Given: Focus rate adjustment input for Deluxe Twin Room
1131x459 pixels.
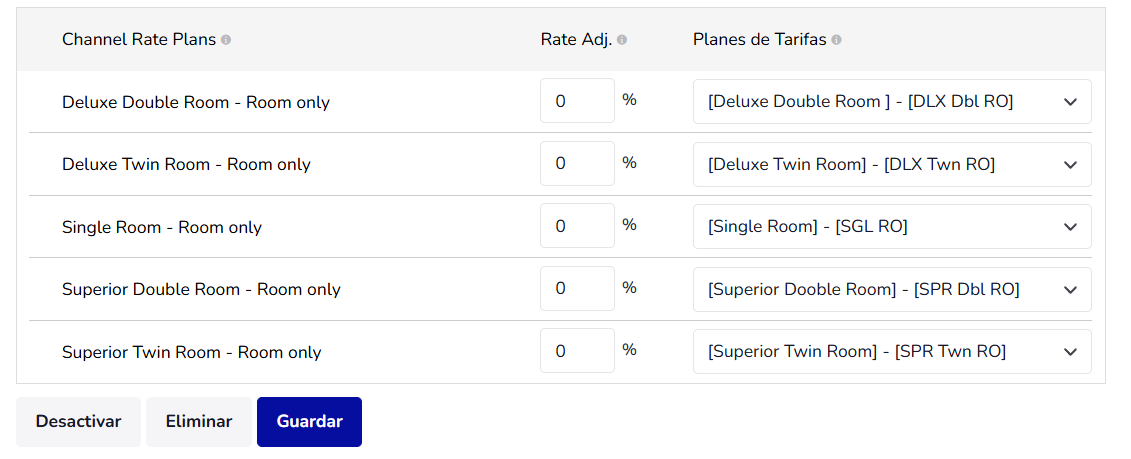Looking at the screenshot, I should (x=577, y=164).
